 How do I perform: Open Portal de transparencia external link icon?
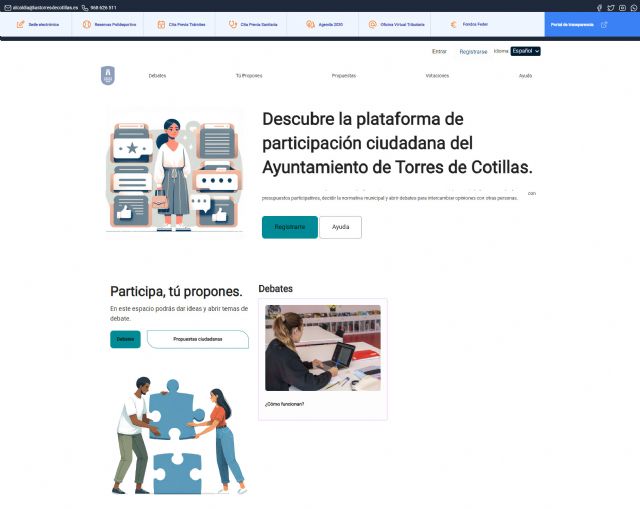[x=603, y=24]
